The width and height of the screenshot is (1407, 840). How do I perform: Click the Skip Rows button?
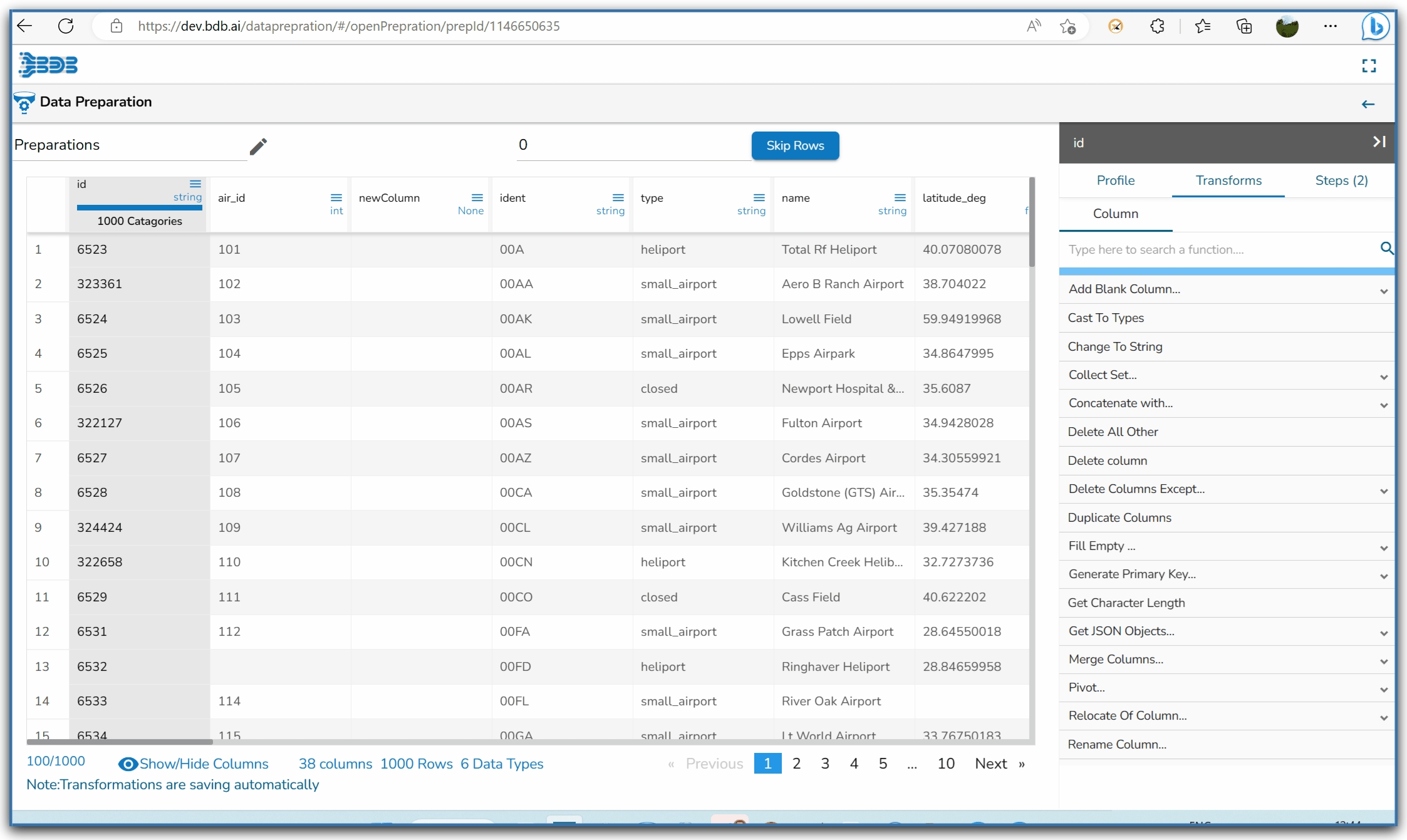click(x=795, y=145)
